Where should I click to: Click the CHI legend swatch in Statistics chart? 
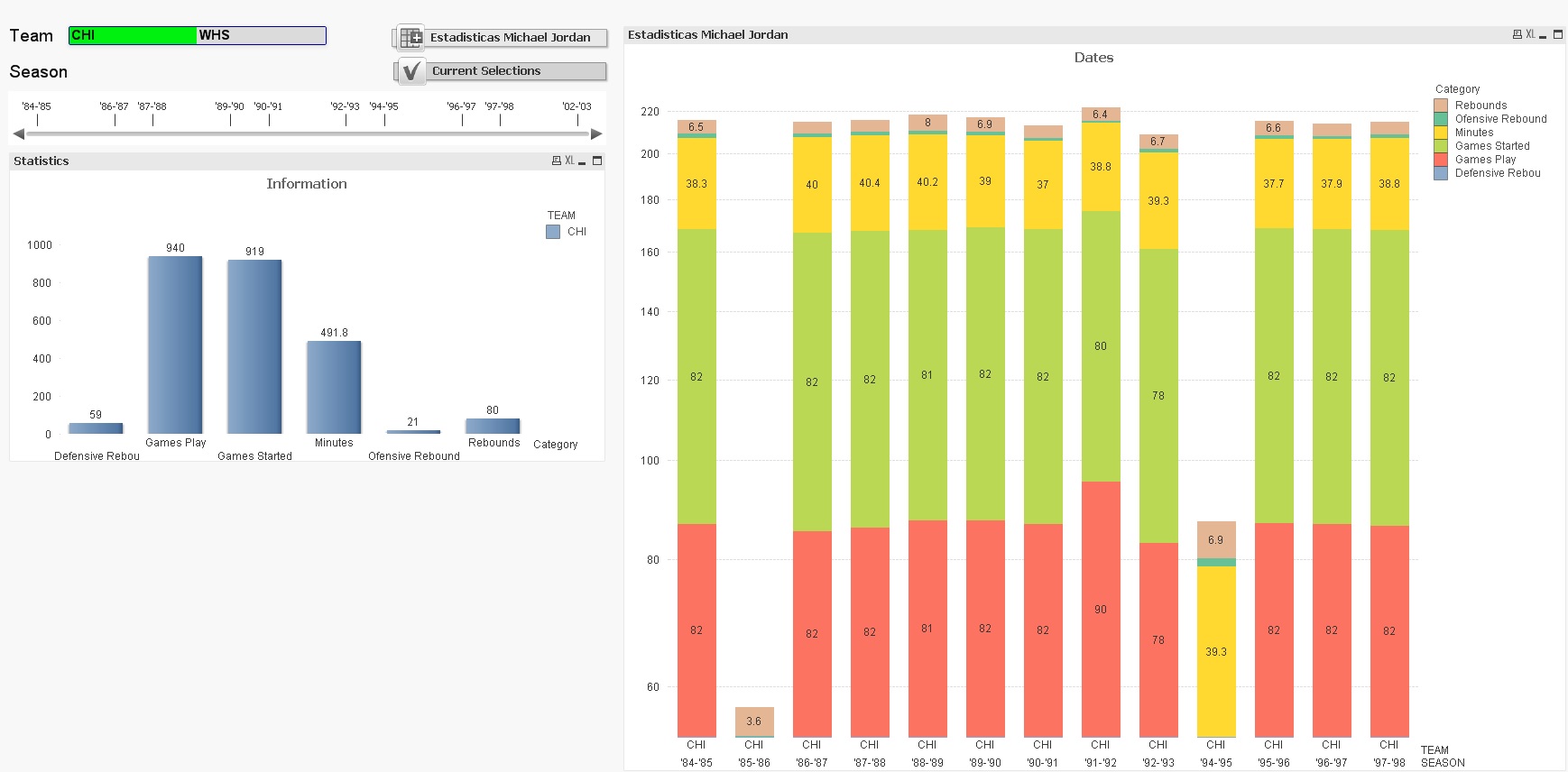pyautogui.click(x=553, y=232)
